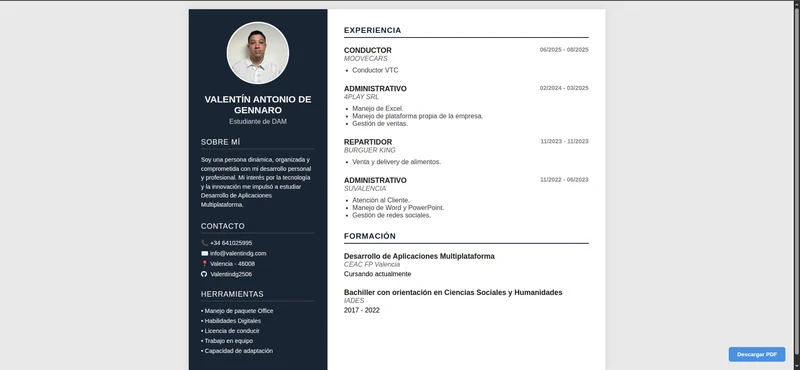Click the Trabajo en equipo item

[227, 341]
